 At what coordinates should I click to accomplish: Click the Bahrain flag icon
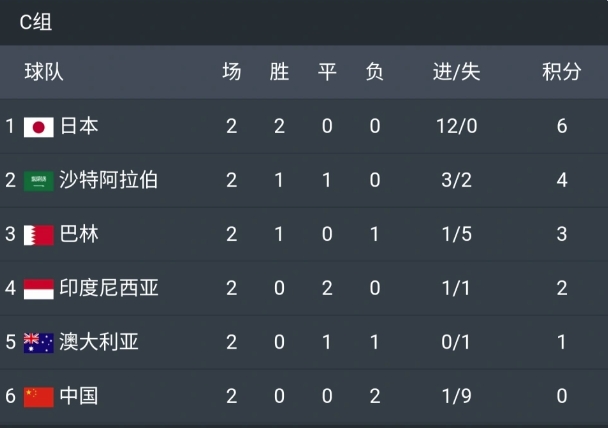38,235
